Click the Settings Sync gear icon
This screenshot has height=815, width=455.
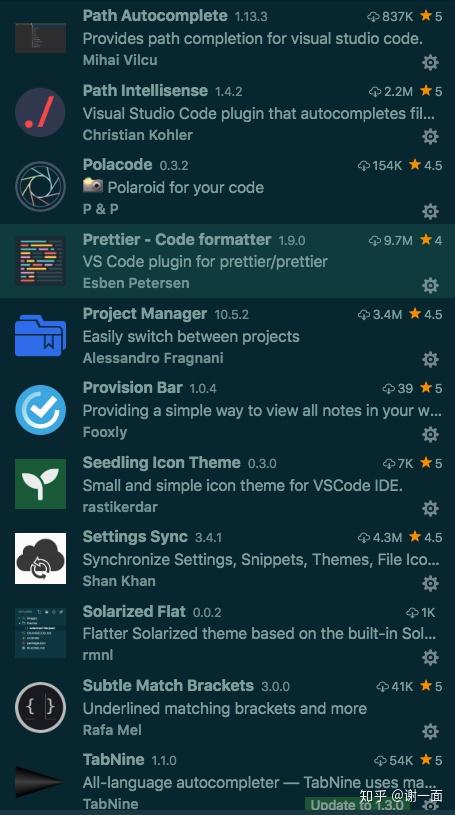pos(430,583)
